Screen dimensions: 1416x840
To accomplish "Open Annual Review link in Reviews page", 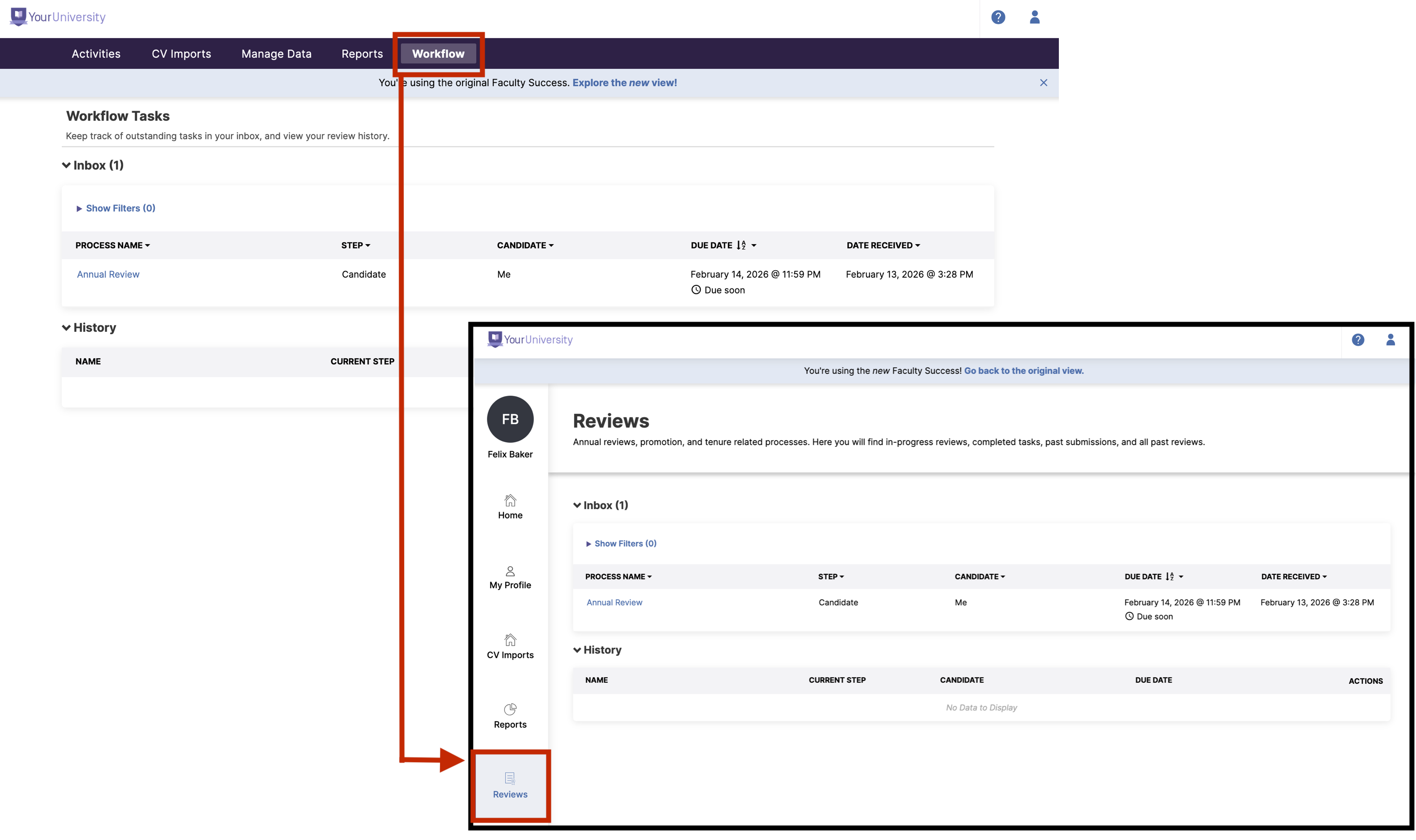I will 614,602.
